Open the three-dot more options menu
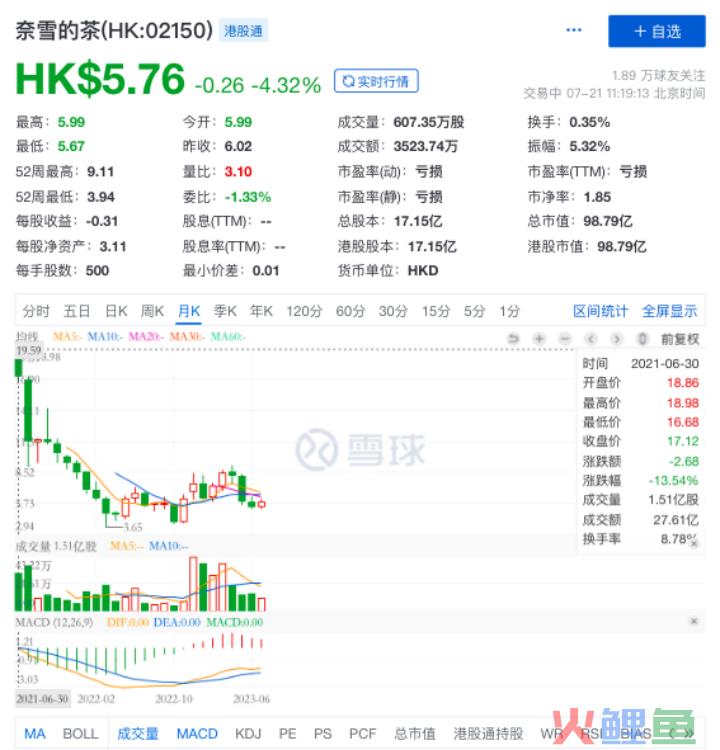 pos(573,30)
